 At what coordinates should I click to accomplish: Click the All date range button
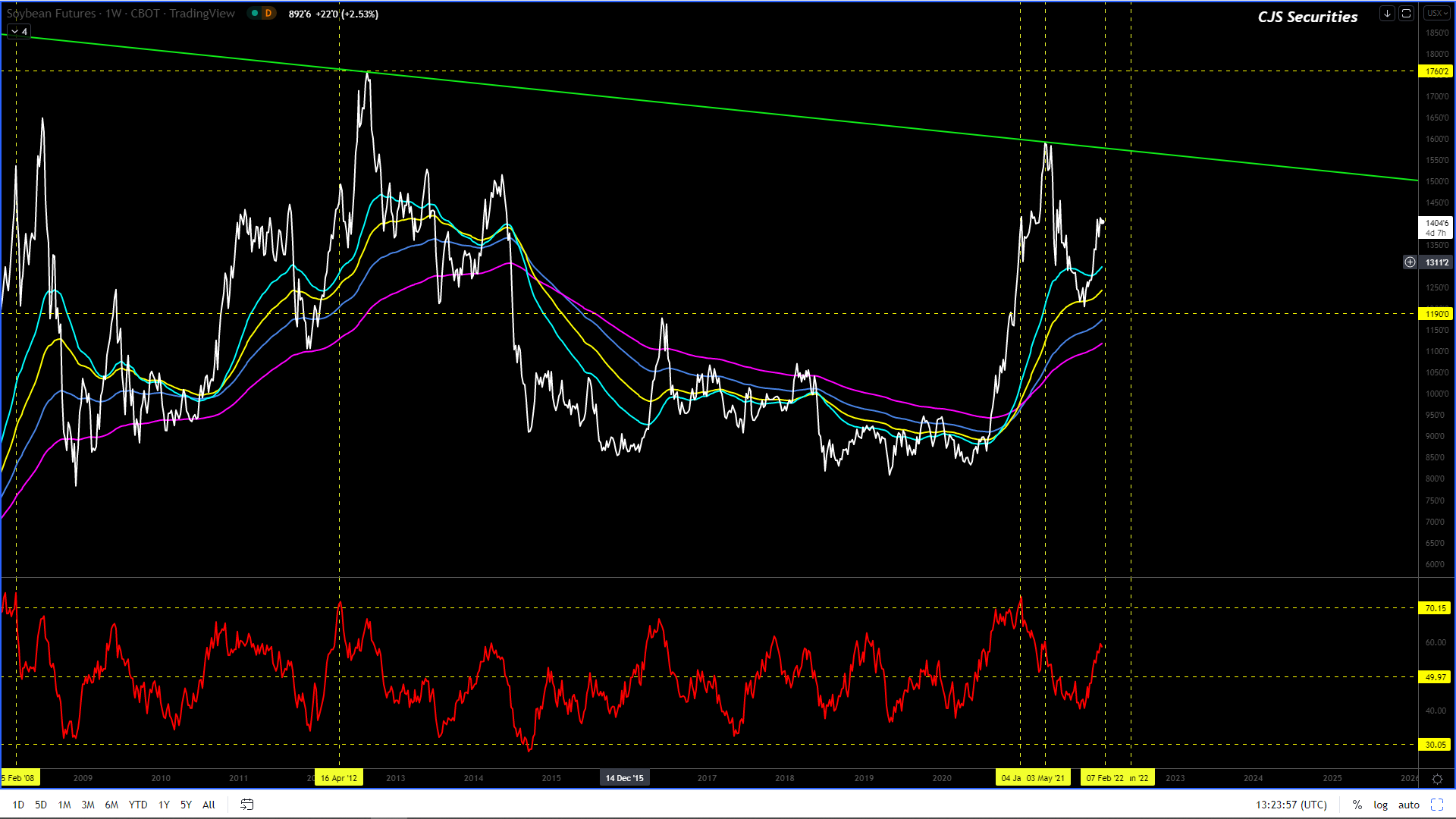click(209, 805)
